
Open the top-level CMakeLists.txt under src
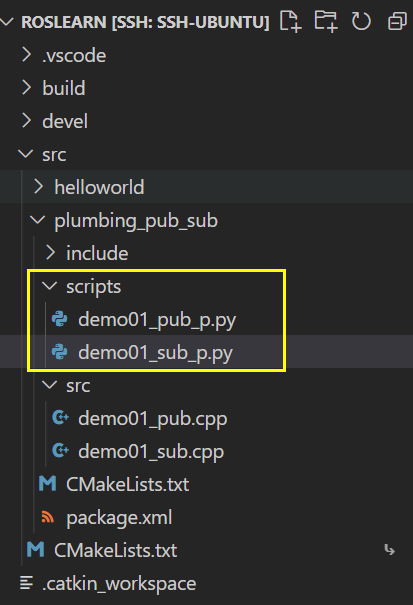point(115,550)
